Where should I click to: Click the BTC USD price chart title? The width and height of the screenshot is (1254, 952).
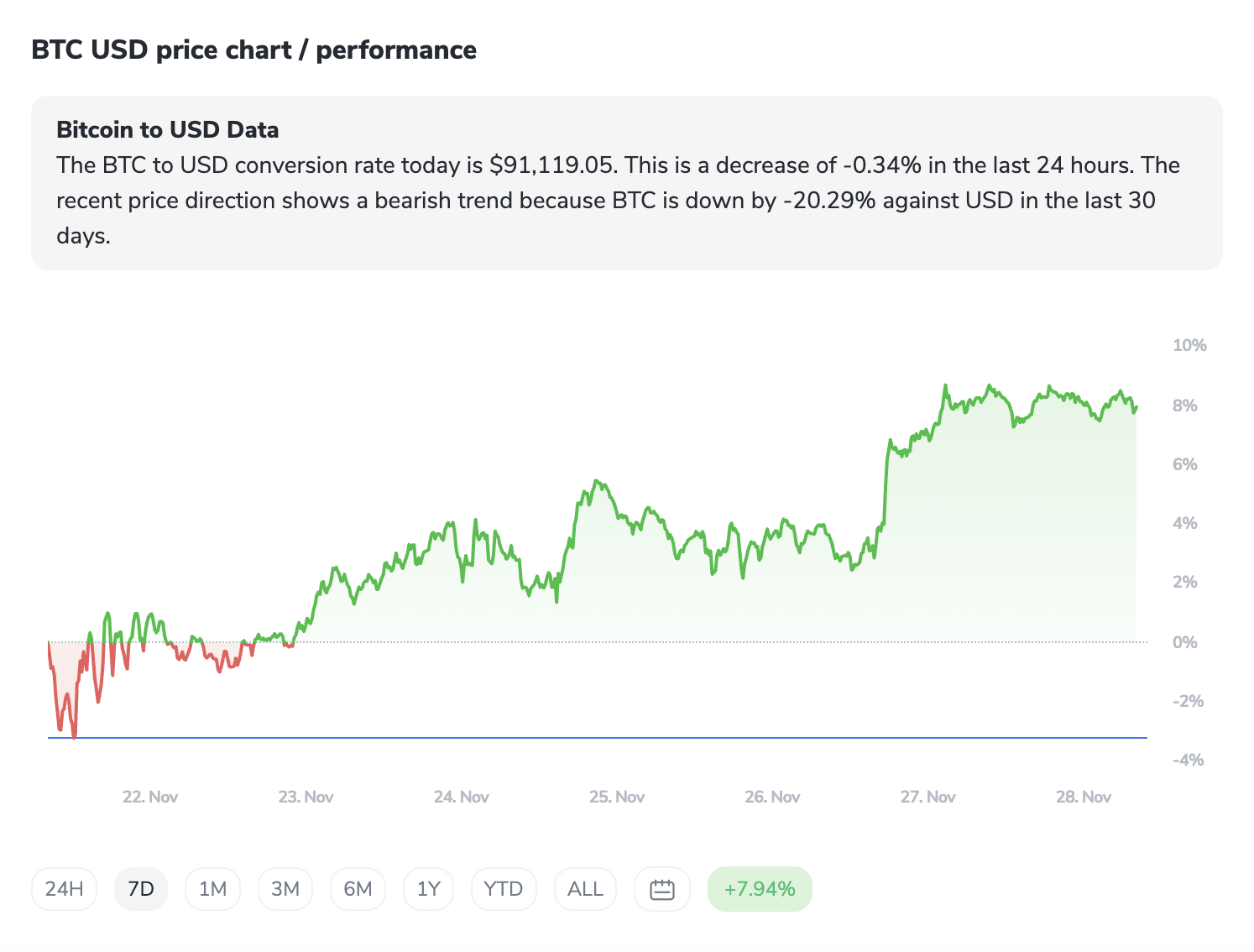(253, 50)
